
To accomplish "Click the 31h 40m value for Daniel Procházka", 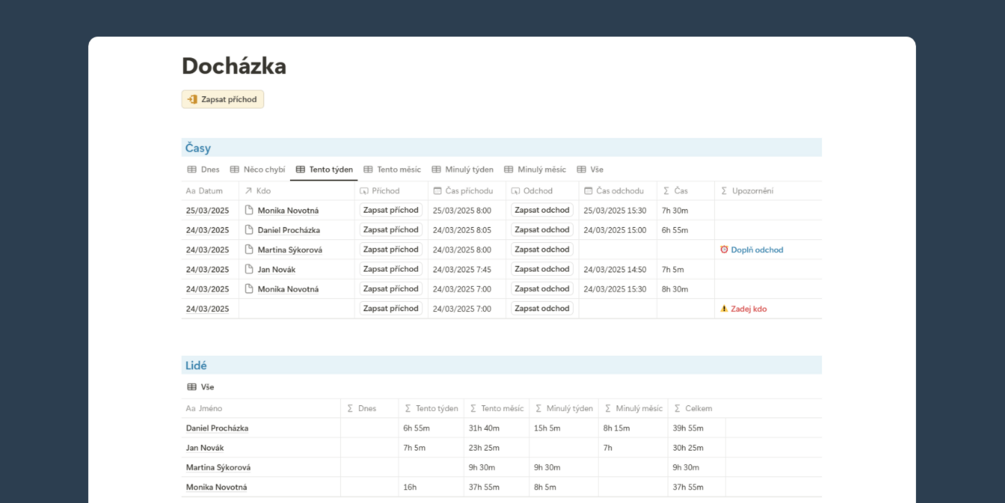I will (x=484, y=428).
